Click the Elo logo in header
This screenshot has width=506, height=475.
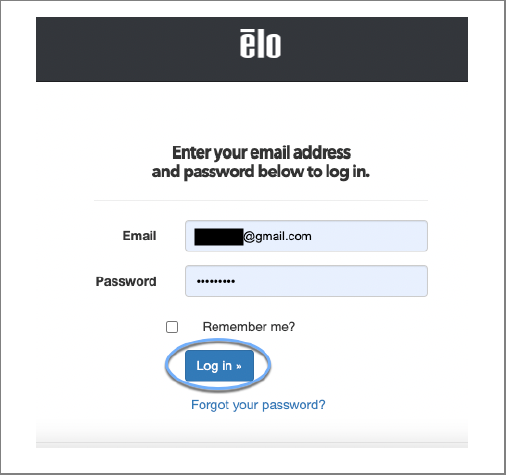[260, 44]
